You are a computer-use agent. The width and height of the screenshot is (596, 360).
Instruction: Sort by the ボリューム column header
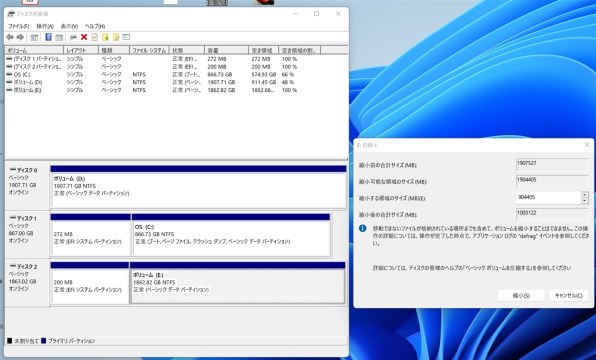[34, 50]
